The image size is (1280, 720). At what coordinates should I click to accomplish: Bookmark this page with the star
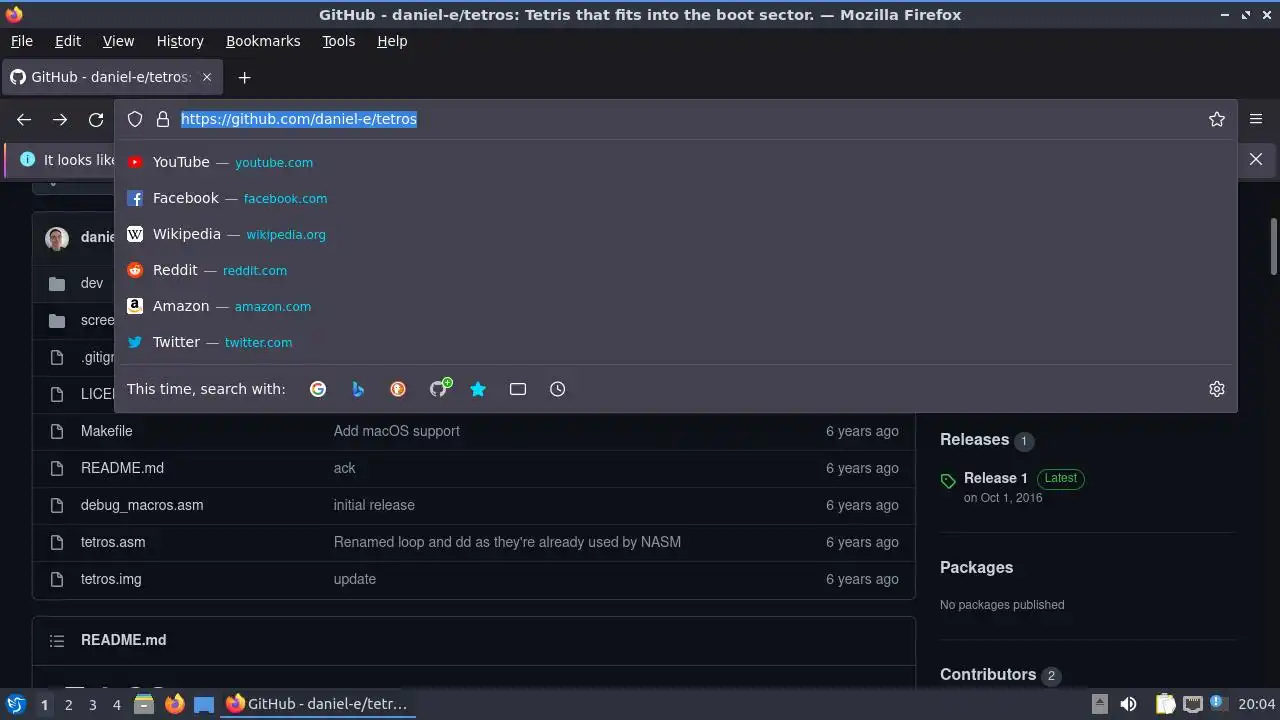click(1217, 119)
